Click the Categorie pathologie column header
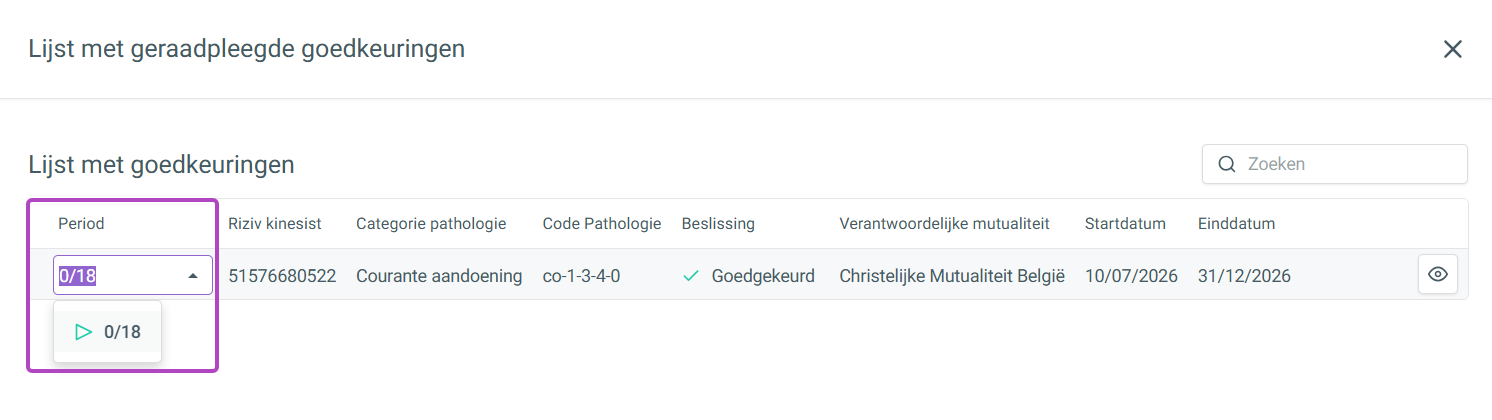 pos(431,223)
